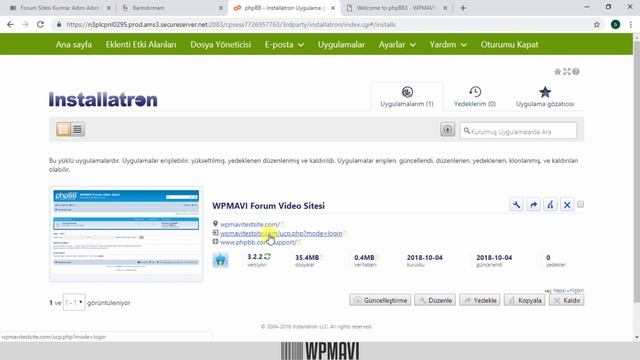Expand the E-posta dropdown menu
The height and width of the screenshot is (360, 640).
coord(284,44)
